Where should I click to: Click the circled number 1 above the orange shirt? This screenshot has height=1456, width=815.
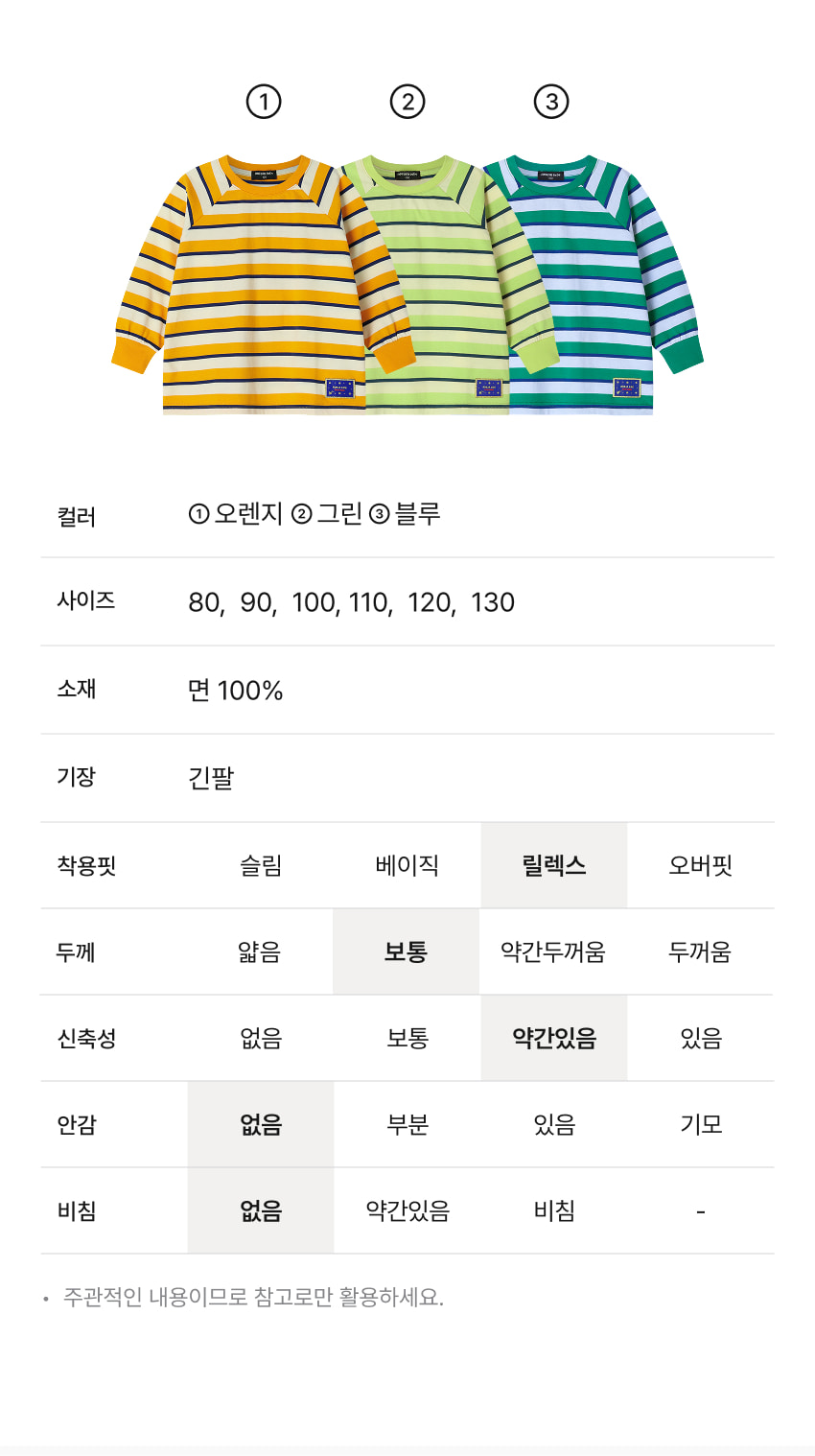(x=264, y=102)
